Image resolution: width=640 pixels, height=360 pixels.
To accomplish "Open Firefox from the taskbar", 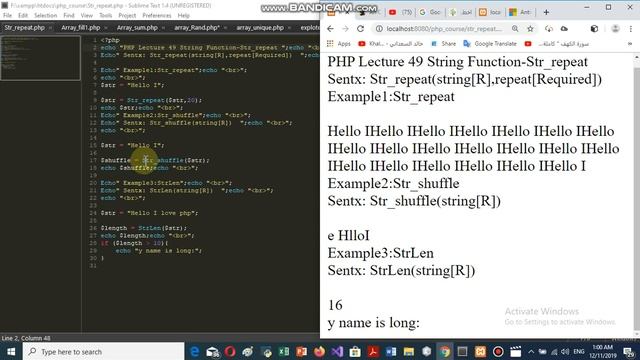I will (x=319, y=351).
